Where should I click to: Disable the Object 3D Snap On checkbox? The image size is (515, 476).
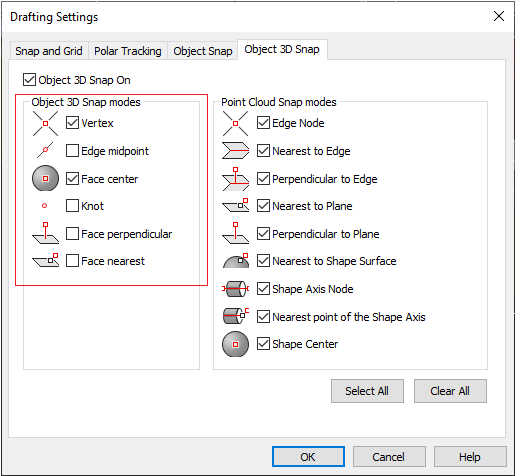pos(29,80)
